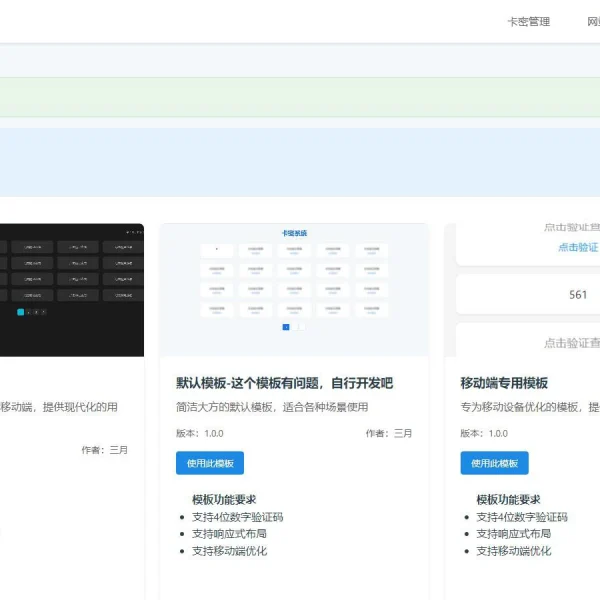
Task: Click the 提供现代化的用 description in dark template card
Action: [59, 407]
